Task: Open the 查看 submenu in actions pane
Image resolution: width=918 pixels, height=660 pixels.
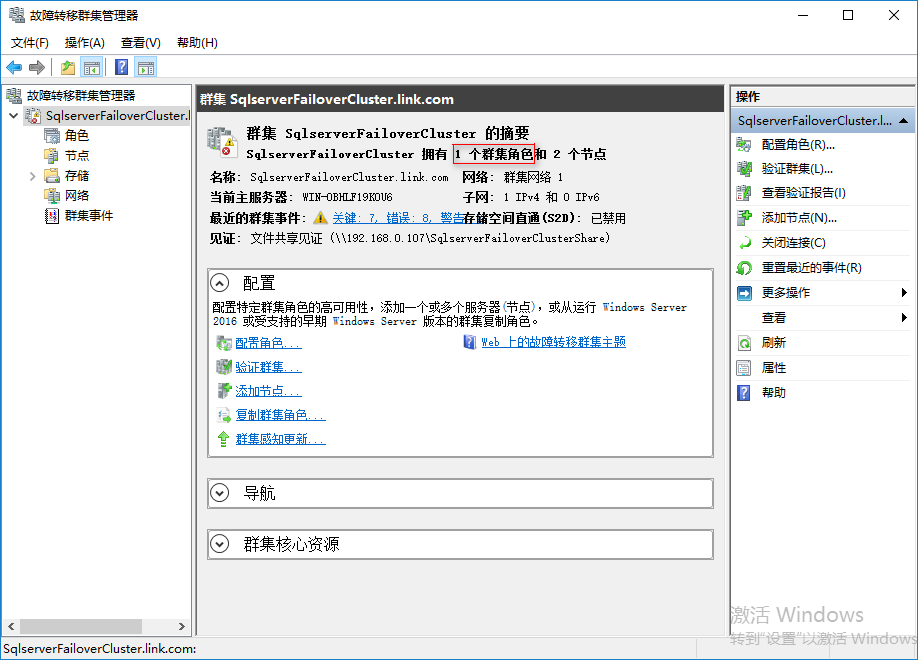Action: 823,318
